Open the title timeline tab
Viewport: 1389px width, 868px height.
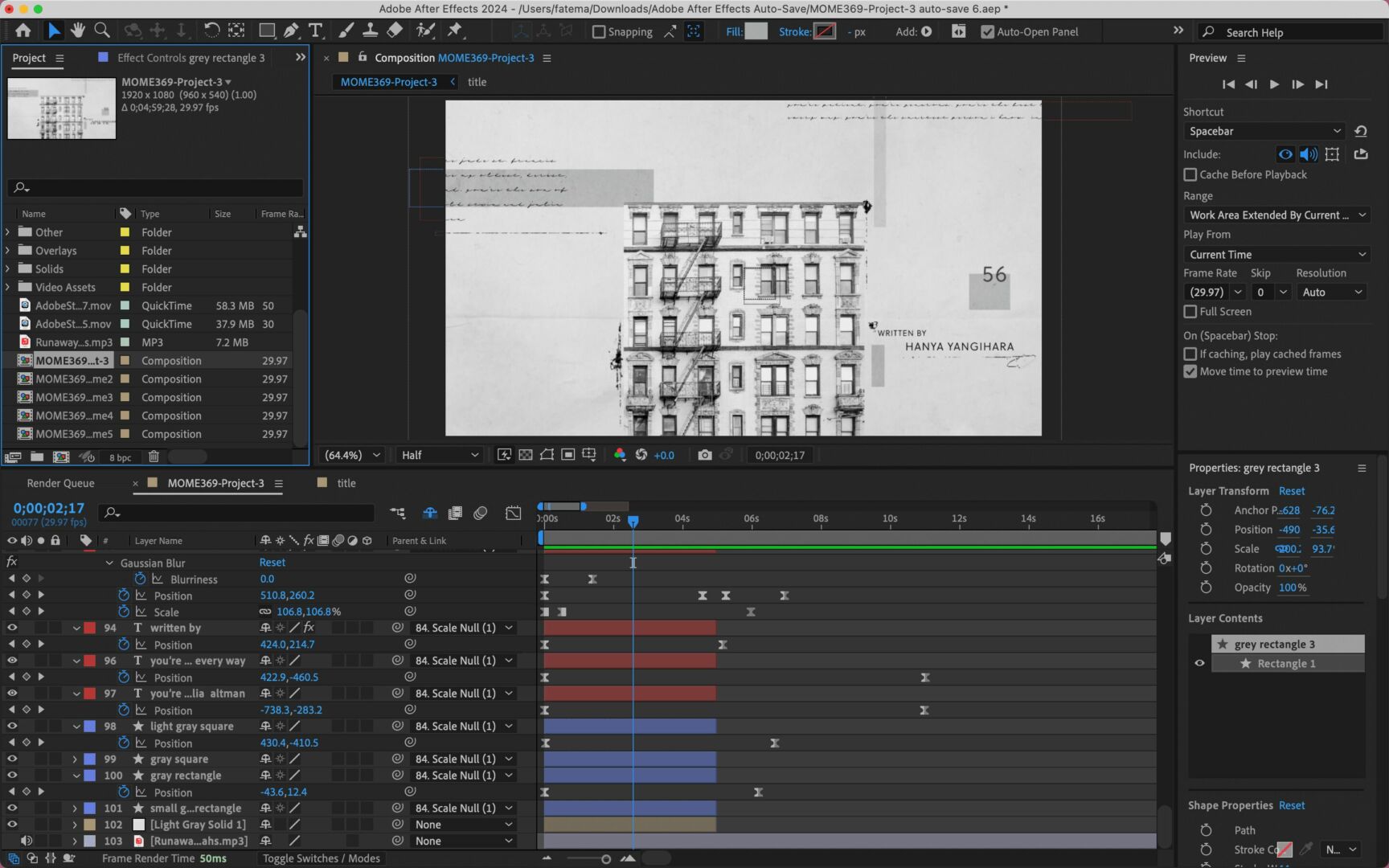click(x=346, y=483)
